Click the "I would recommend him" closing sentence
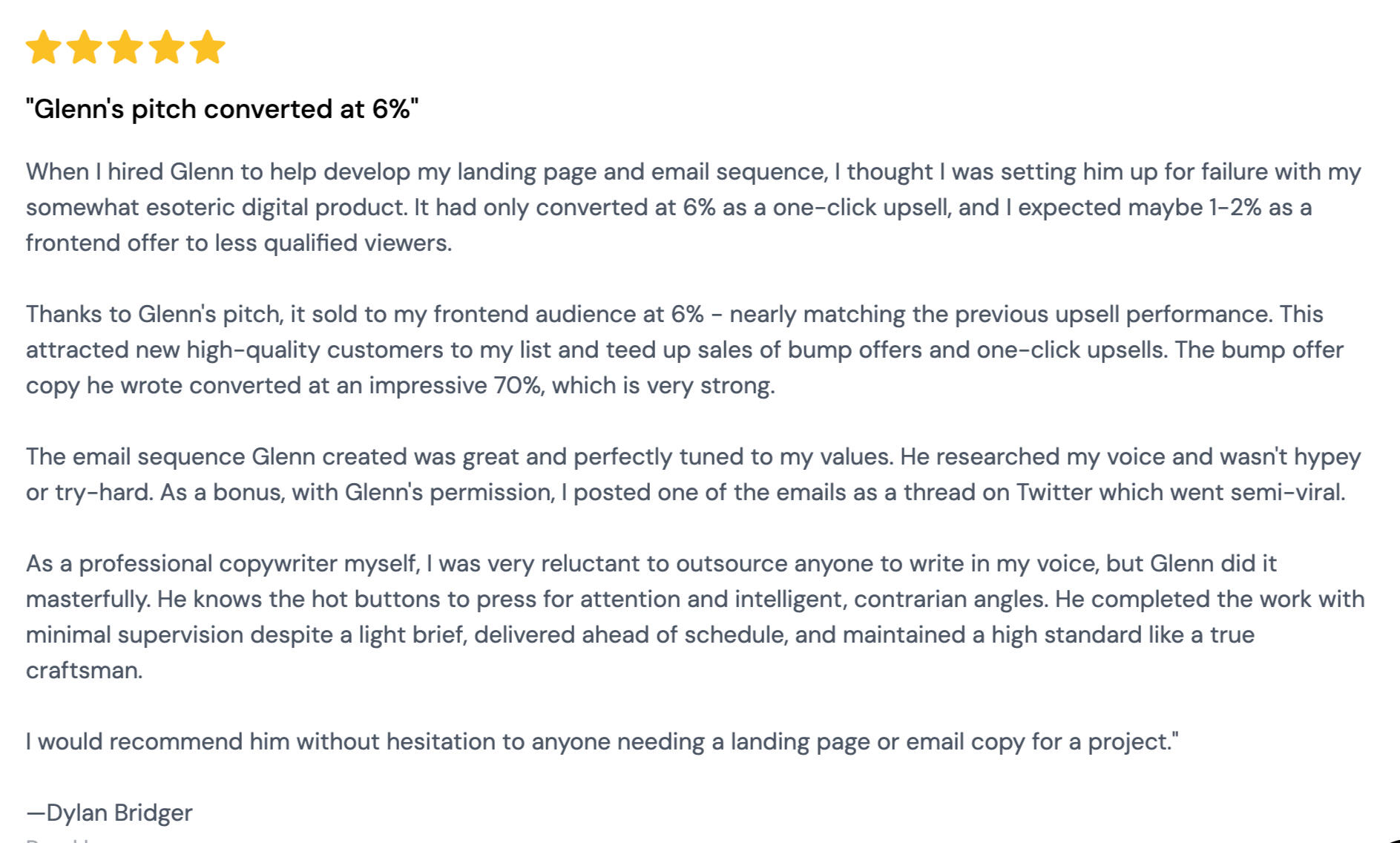The width and height of the screenshot is (1400, 843). coord(602,741)
